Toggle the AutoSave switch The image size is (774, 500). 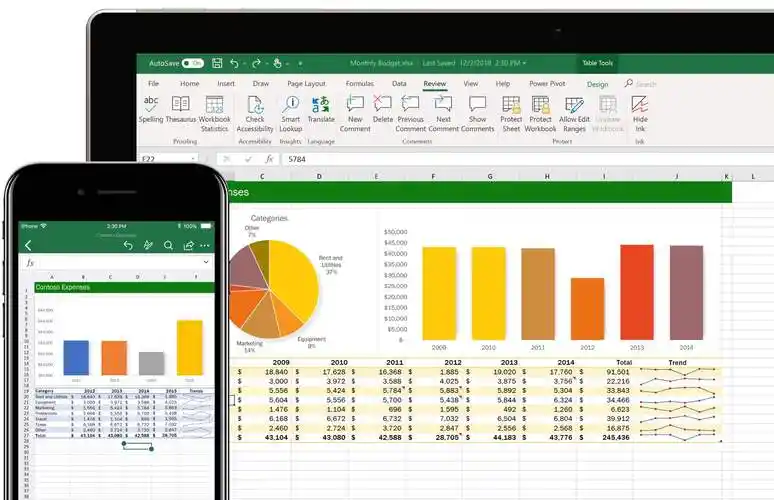pyautogui.click(x=192, y=63)
